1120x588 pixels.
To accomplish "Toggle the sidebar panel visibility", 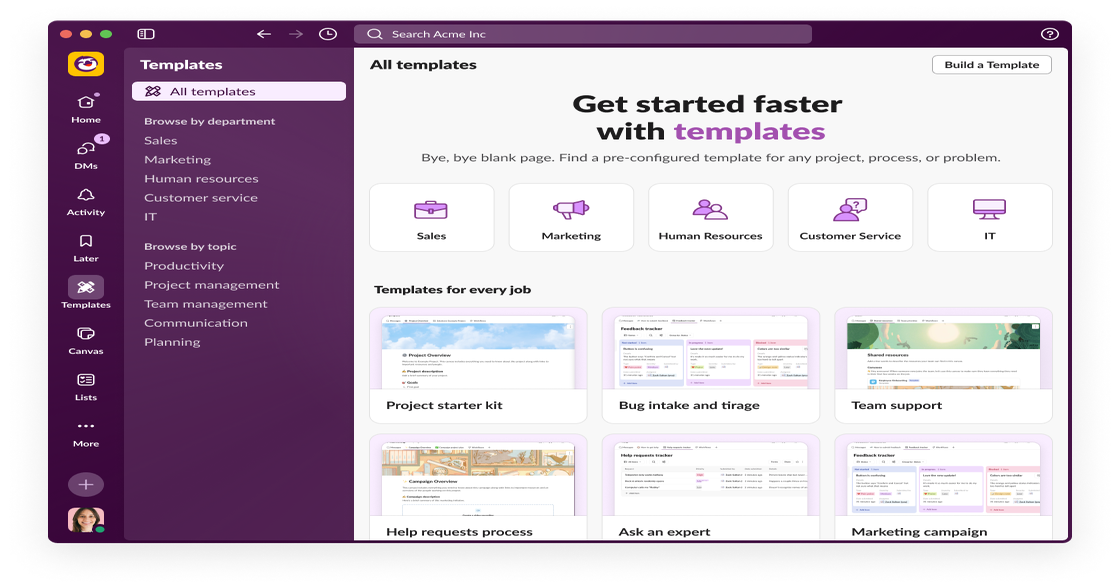I will [x=148, y=33].
